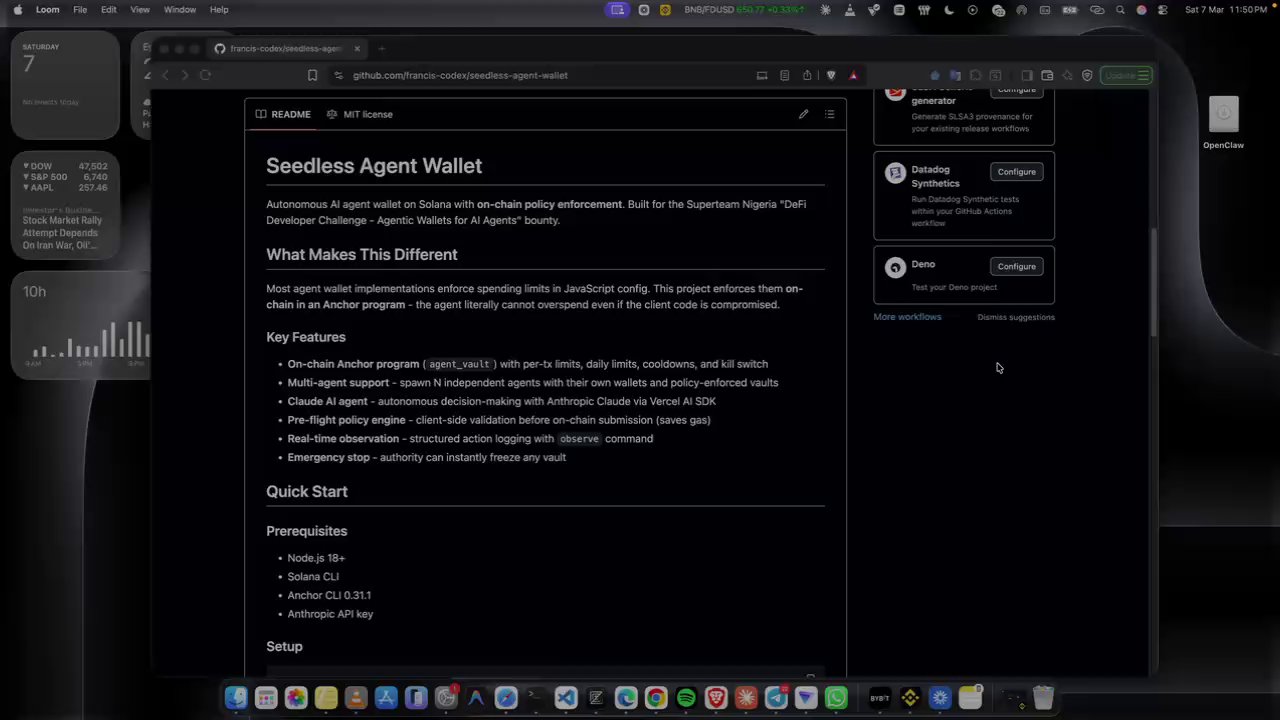Toggle the browser sidebar panel icon
The height and width of the screenshot is (720, 1280).
coord(1027,75)
